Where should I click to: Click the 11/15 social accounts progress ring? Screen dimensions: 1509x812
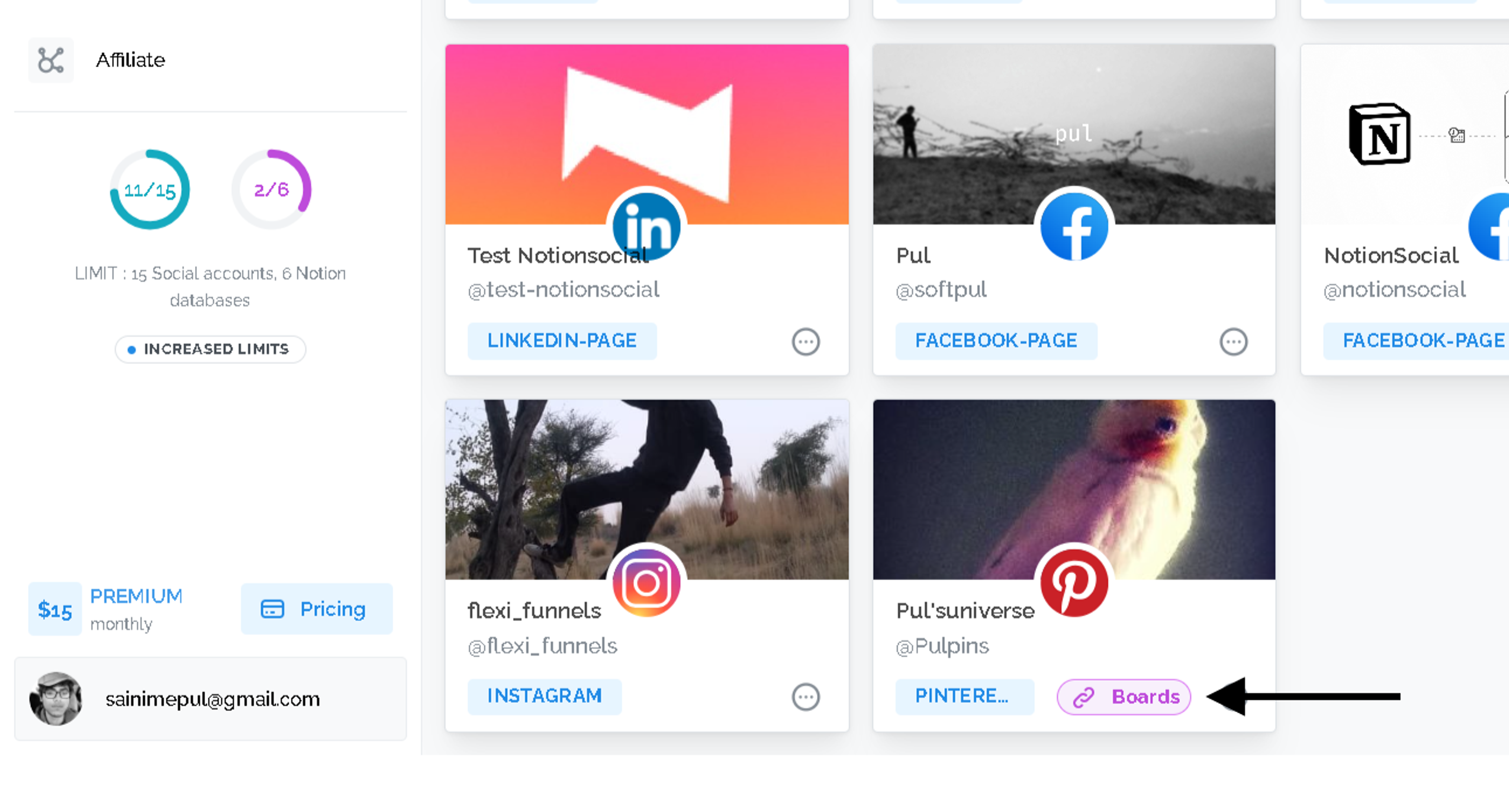(150, 190)
